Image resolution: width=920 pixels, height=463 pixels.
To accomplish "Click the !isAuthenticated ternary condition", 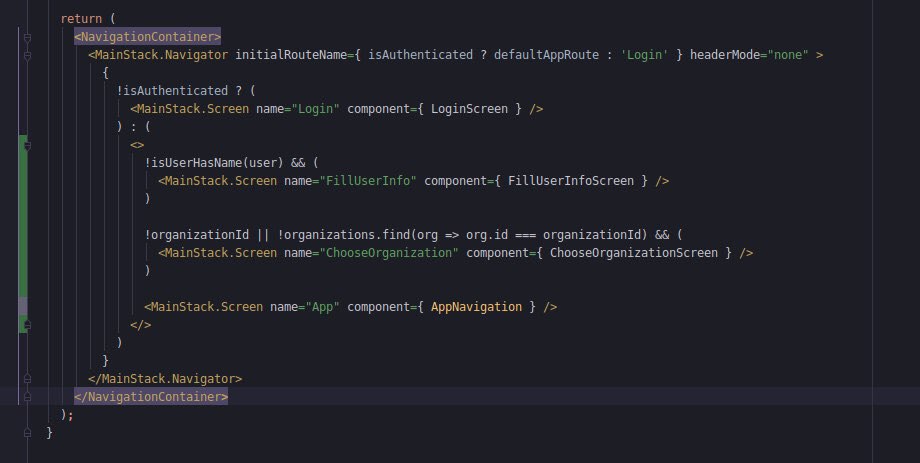I will click(172, 91).
